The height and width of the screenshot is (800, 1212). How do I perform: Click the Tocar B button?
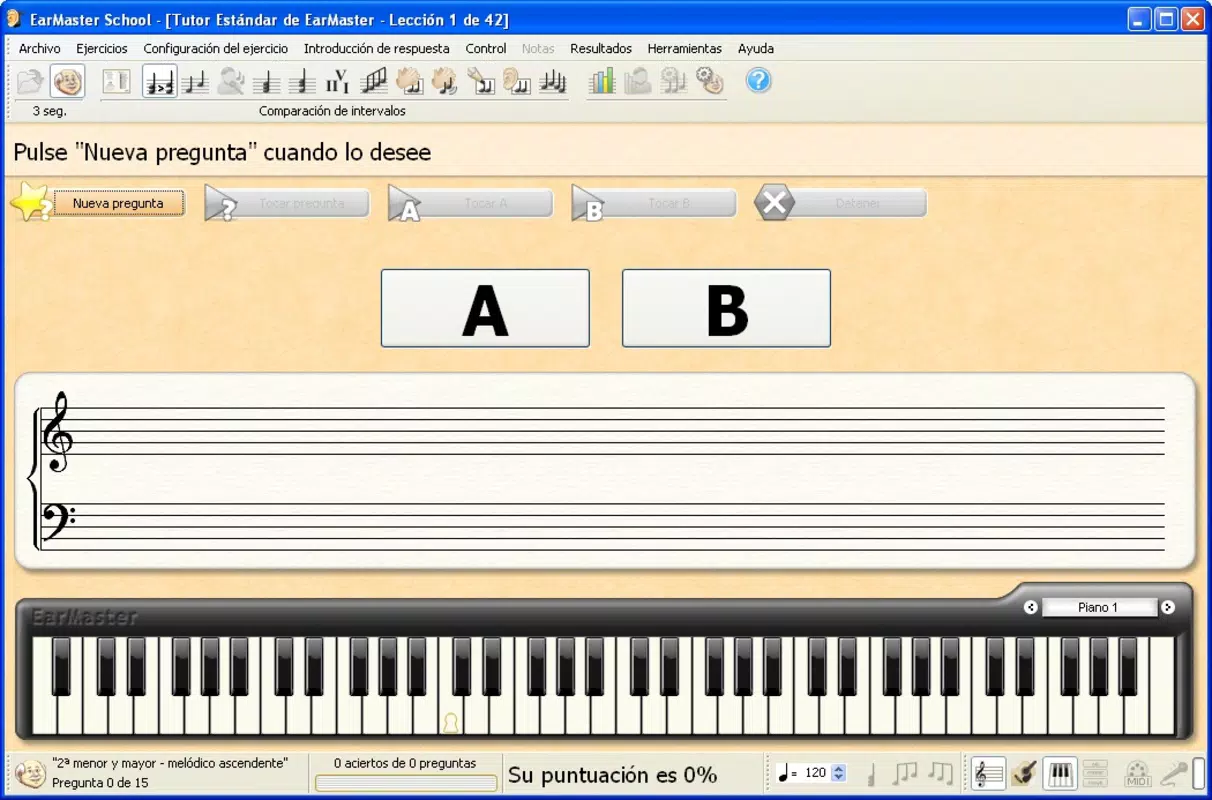click(x=654, y=203)
